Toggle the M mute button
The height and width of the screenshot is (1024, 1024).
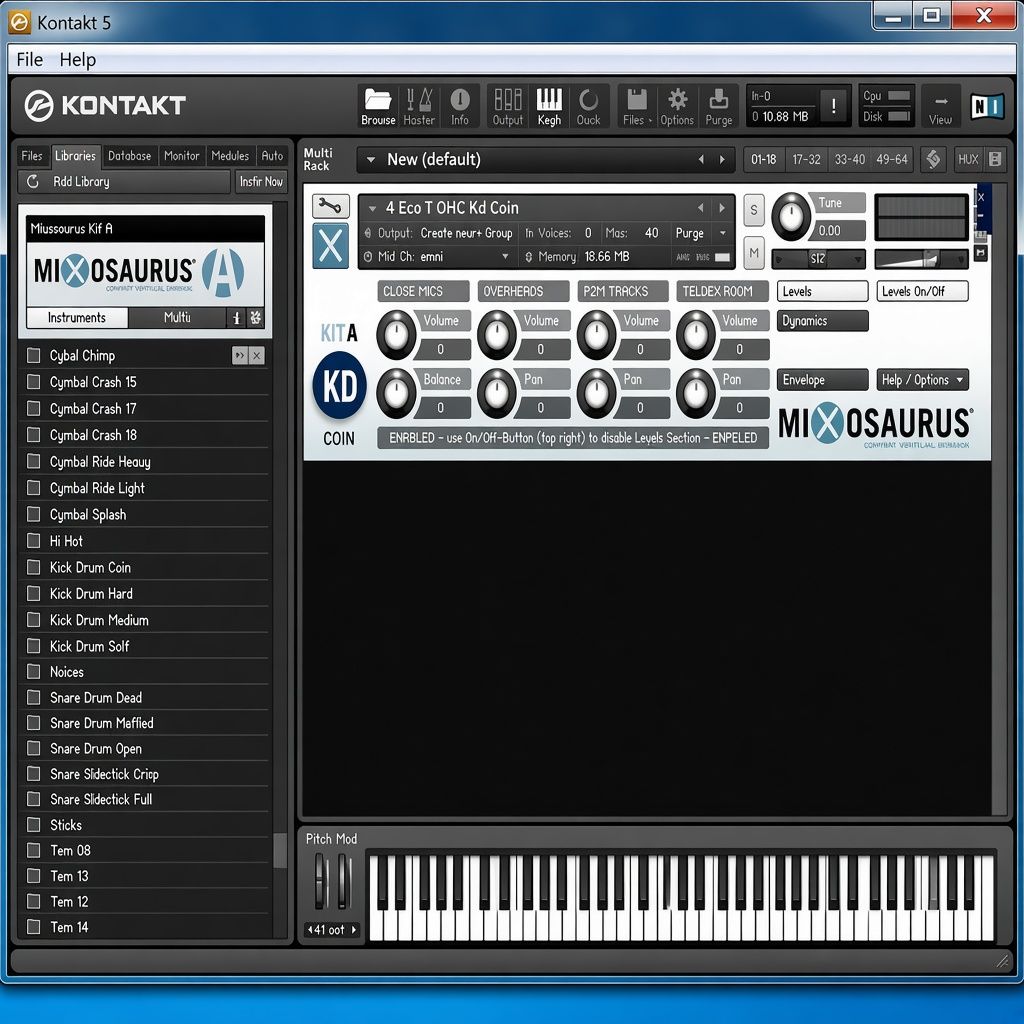(x=754, y=252)
